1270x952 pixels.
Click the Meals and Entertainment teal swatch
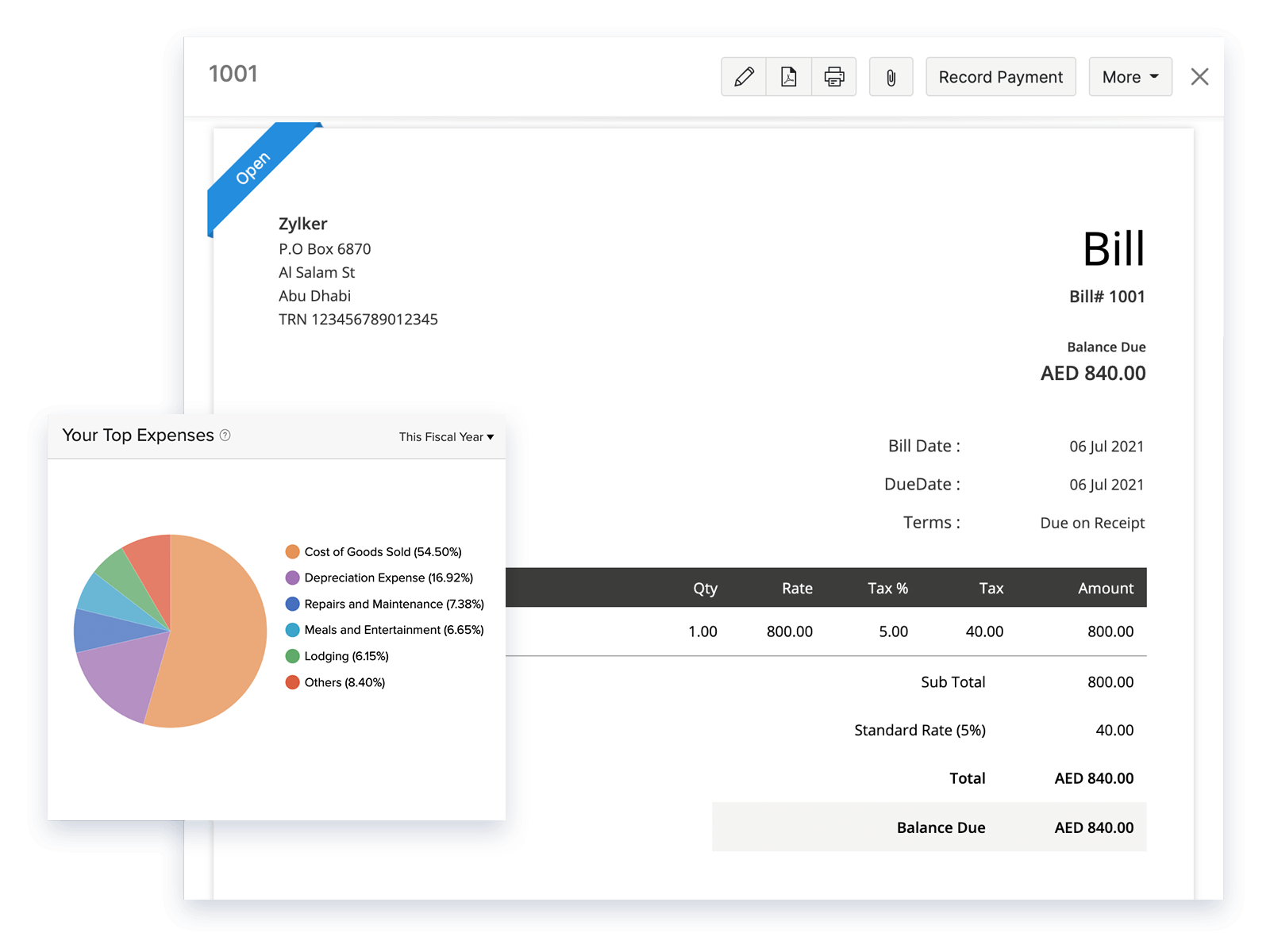tap(291, 629)
